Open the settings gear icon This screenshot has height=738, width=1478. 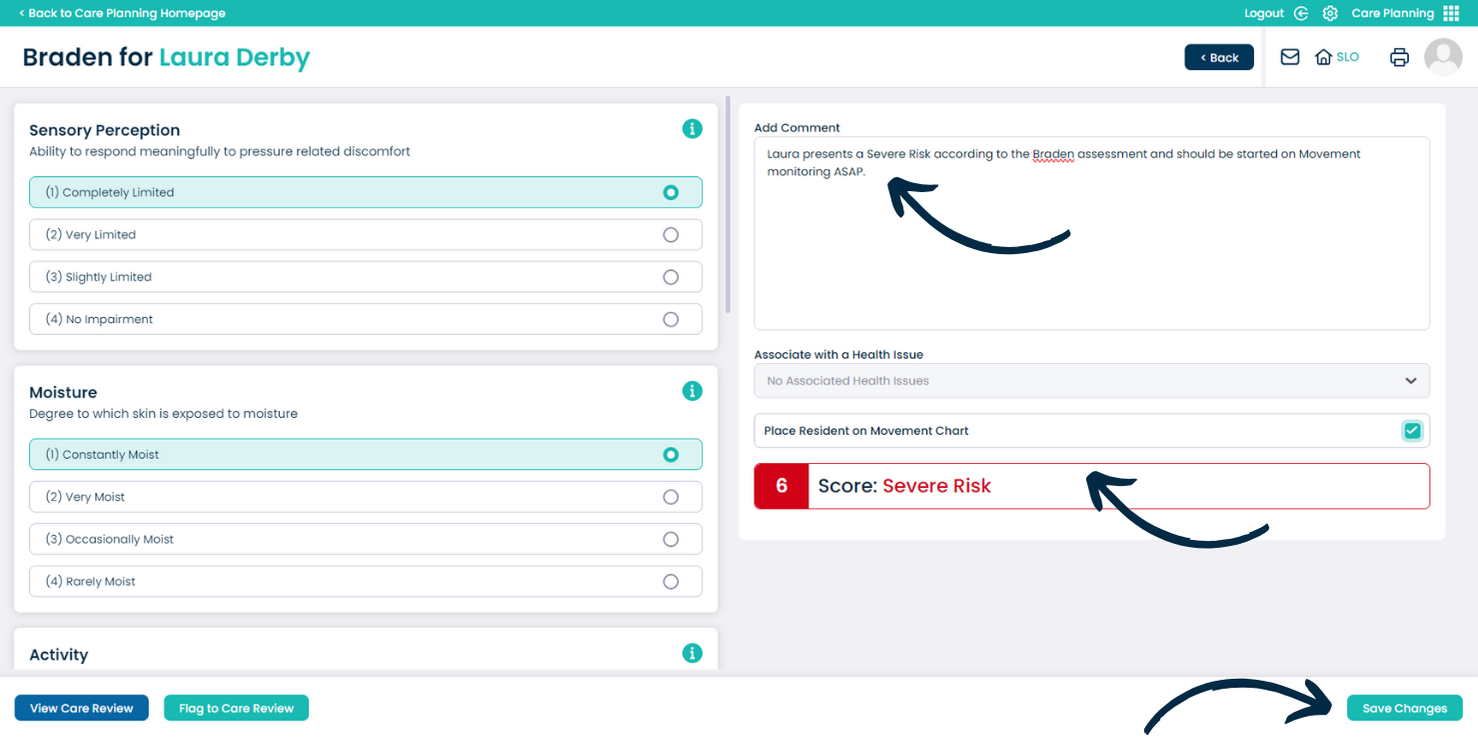click(x=1330, y=13)
